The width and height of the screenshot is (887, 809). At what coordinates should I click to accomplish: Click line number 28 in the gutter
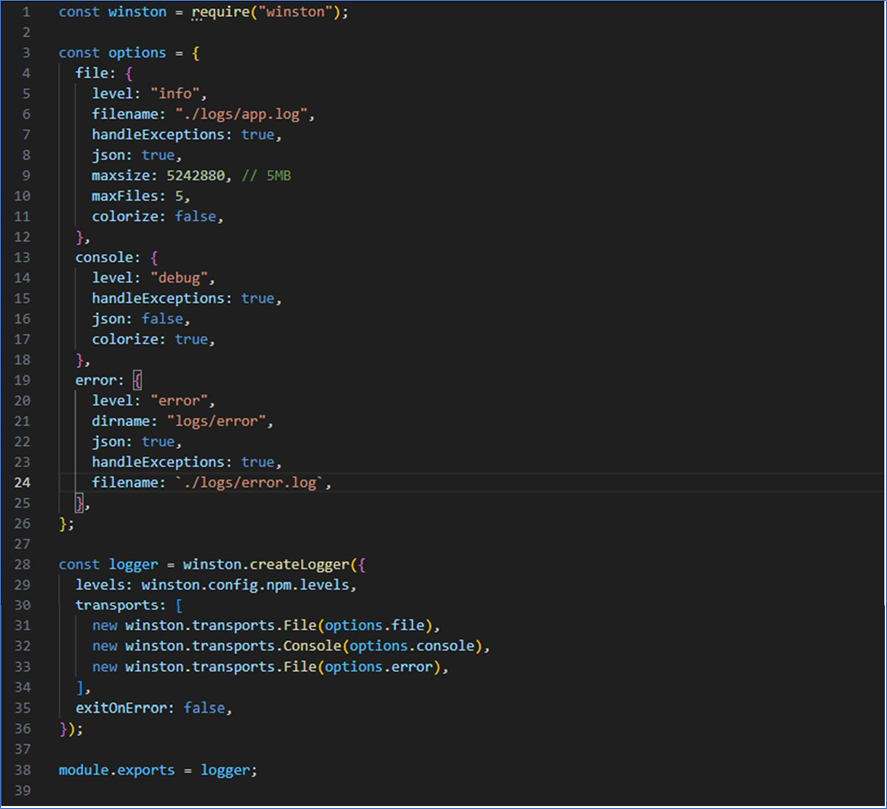[22, 565]
